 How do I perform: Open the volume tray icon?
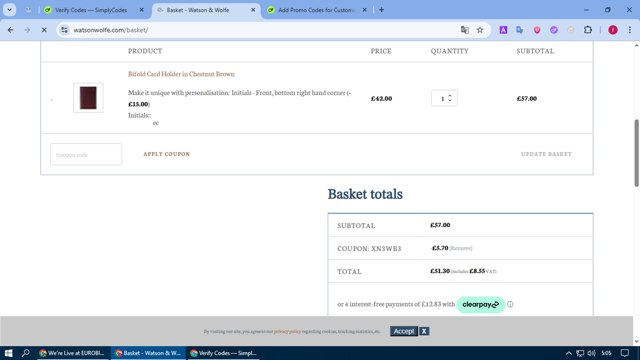point(591,353)
